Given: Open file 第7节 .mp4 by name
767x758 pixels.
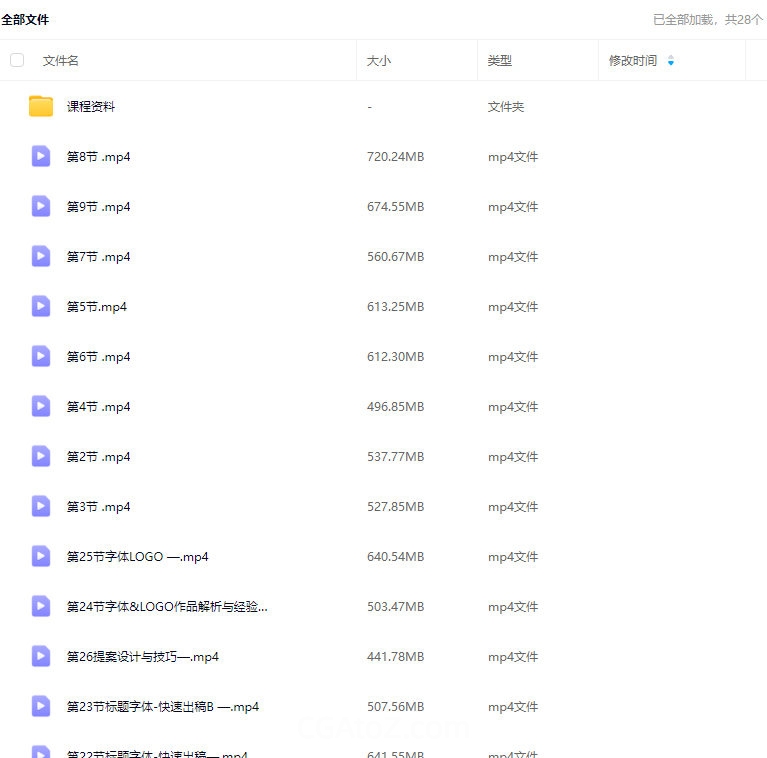Looking at the screenshot, I should pyautogui.click(x=98, y=257).
